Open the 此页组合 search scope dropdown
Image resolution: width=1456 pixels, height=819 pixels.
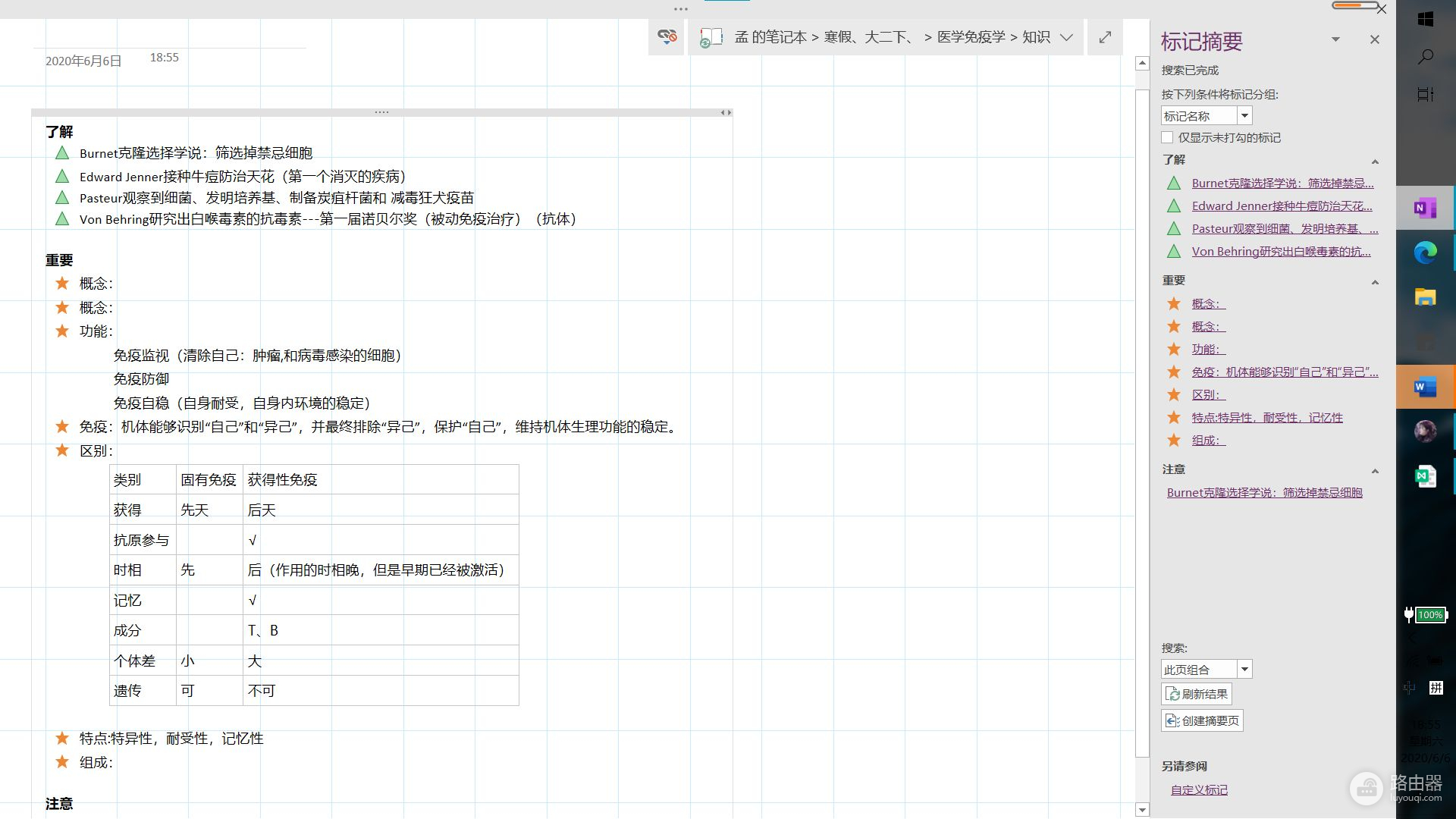1244,670
